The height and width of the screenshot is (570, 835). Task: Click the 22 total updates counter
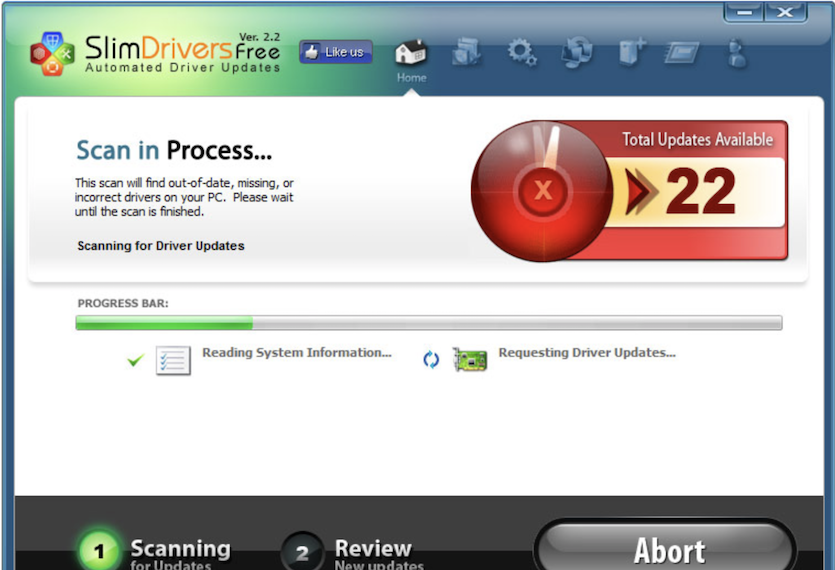click(x=700, y=191)
